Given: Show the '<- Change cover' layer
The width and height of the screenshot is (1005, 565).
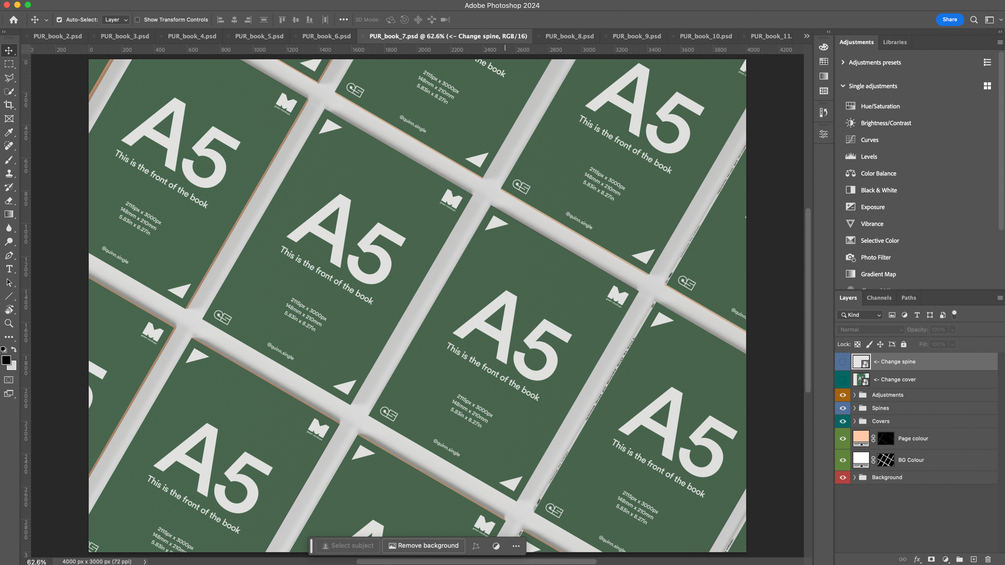Looking at the screenshot, I should [x=842, y=379].
